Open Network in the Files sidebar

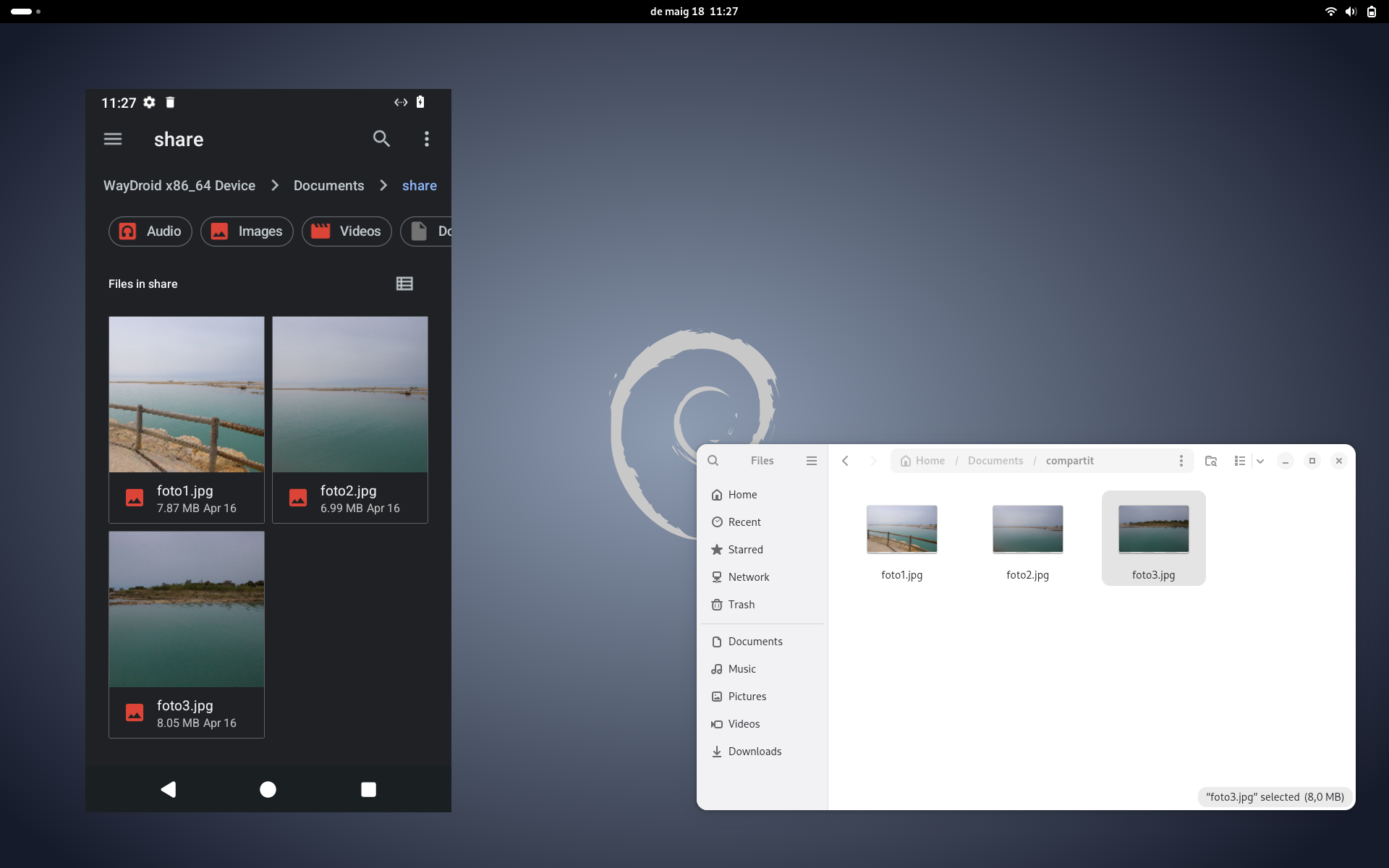(x=763, y=577)
